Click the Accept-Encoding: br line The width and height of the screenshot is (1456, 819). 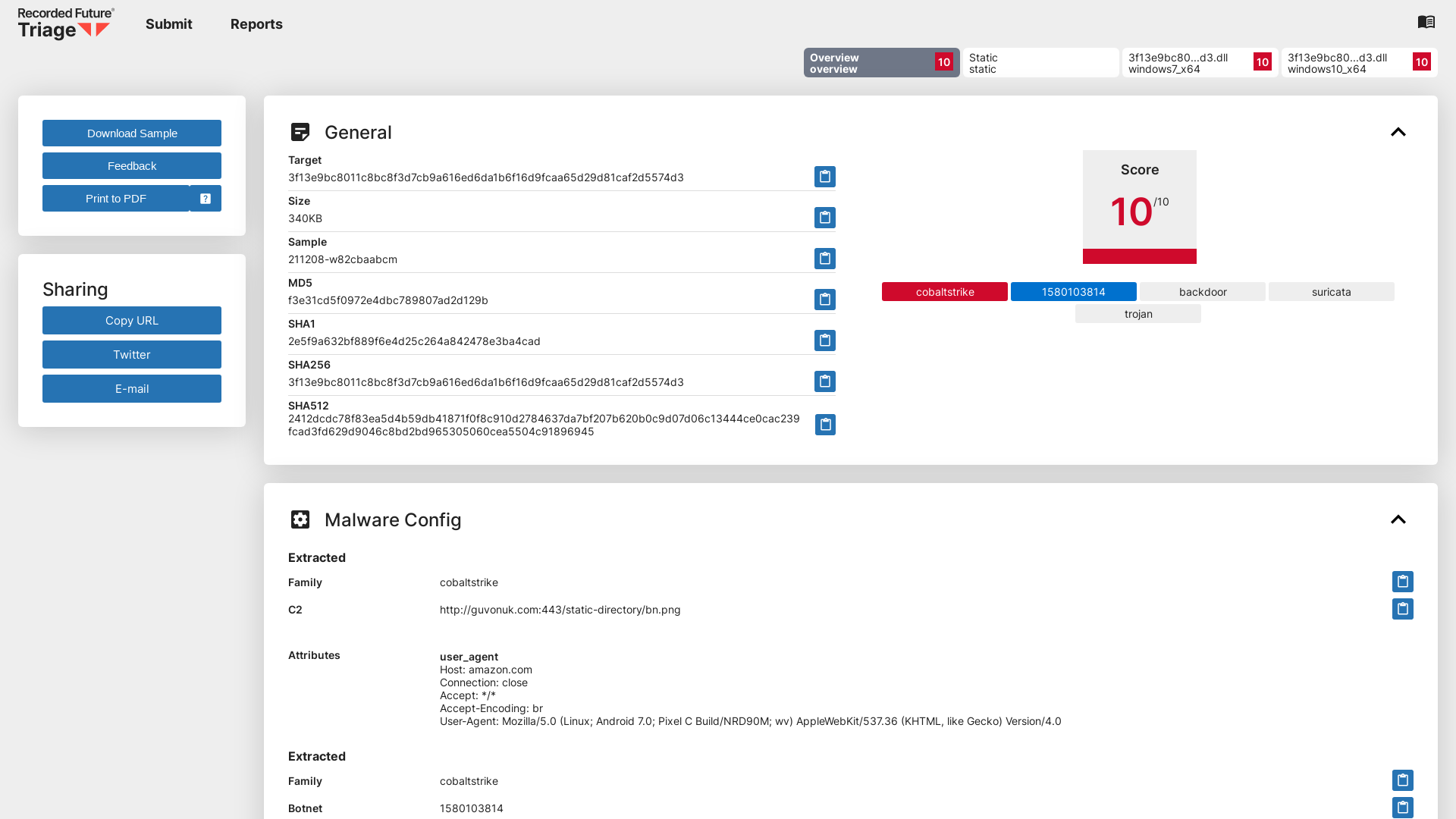491,708
